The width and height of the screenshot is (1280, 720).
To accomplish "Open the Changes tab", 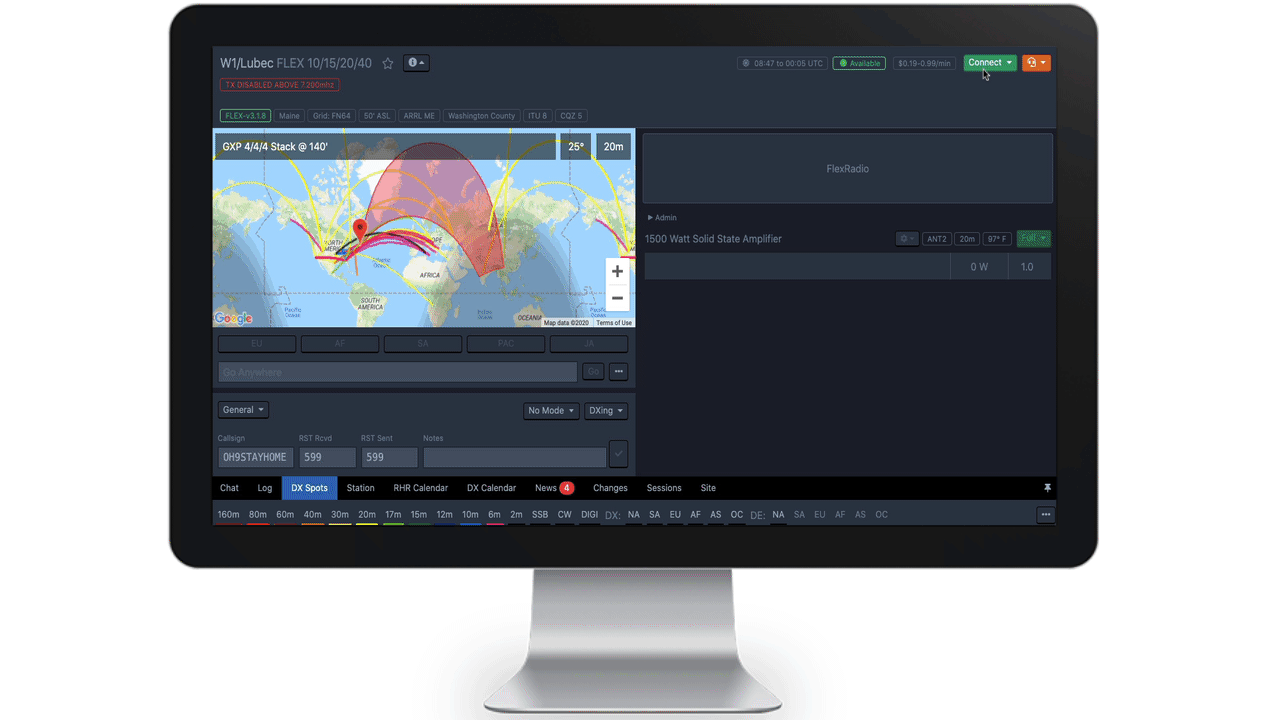I will pyautogui.click(x=610, y=488).
